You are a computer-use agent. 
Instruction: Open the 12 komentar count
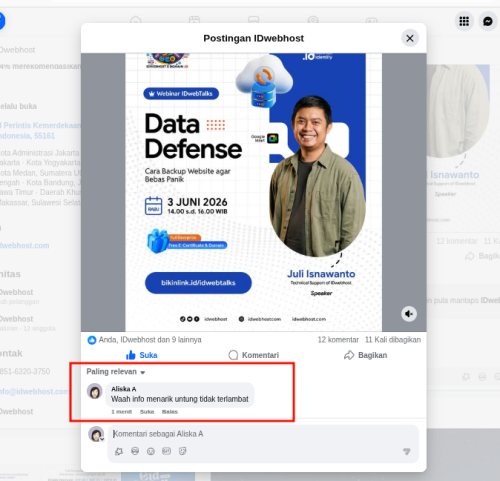pos(338,340)
